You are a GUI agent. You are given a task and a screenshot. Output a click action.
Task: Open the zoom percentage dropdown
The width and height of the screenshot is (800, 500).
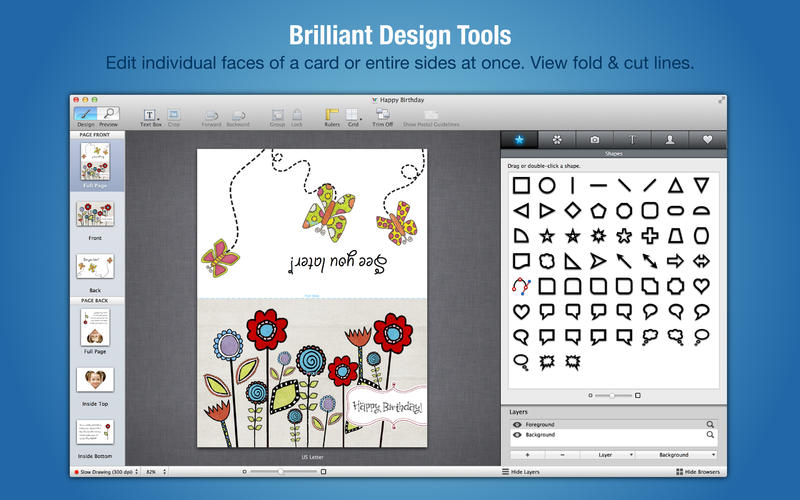tap(156, 470)
